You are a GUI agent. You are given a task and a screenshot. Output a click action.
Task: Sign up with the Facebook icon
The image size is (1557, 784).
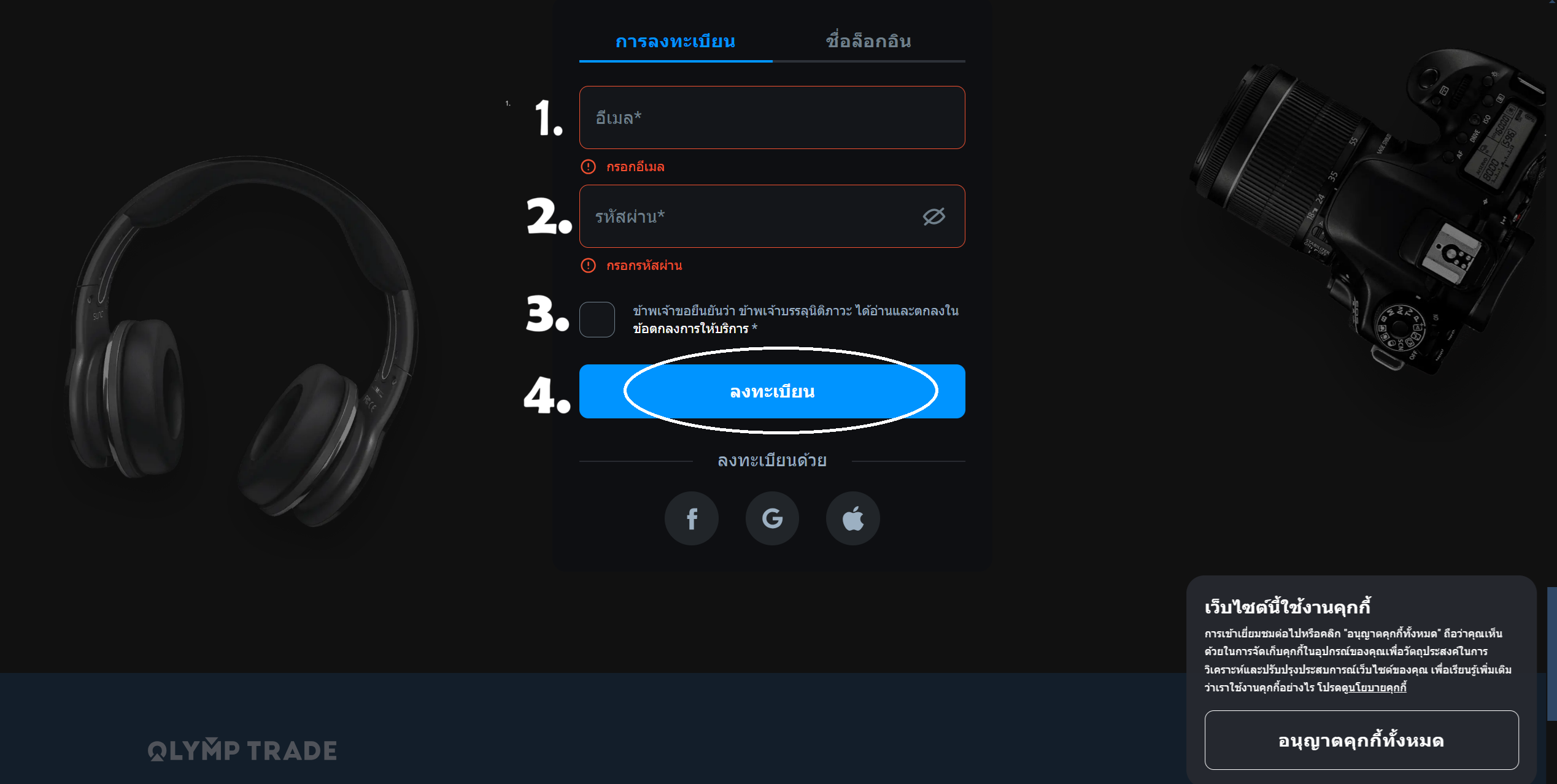coord(692,518)
